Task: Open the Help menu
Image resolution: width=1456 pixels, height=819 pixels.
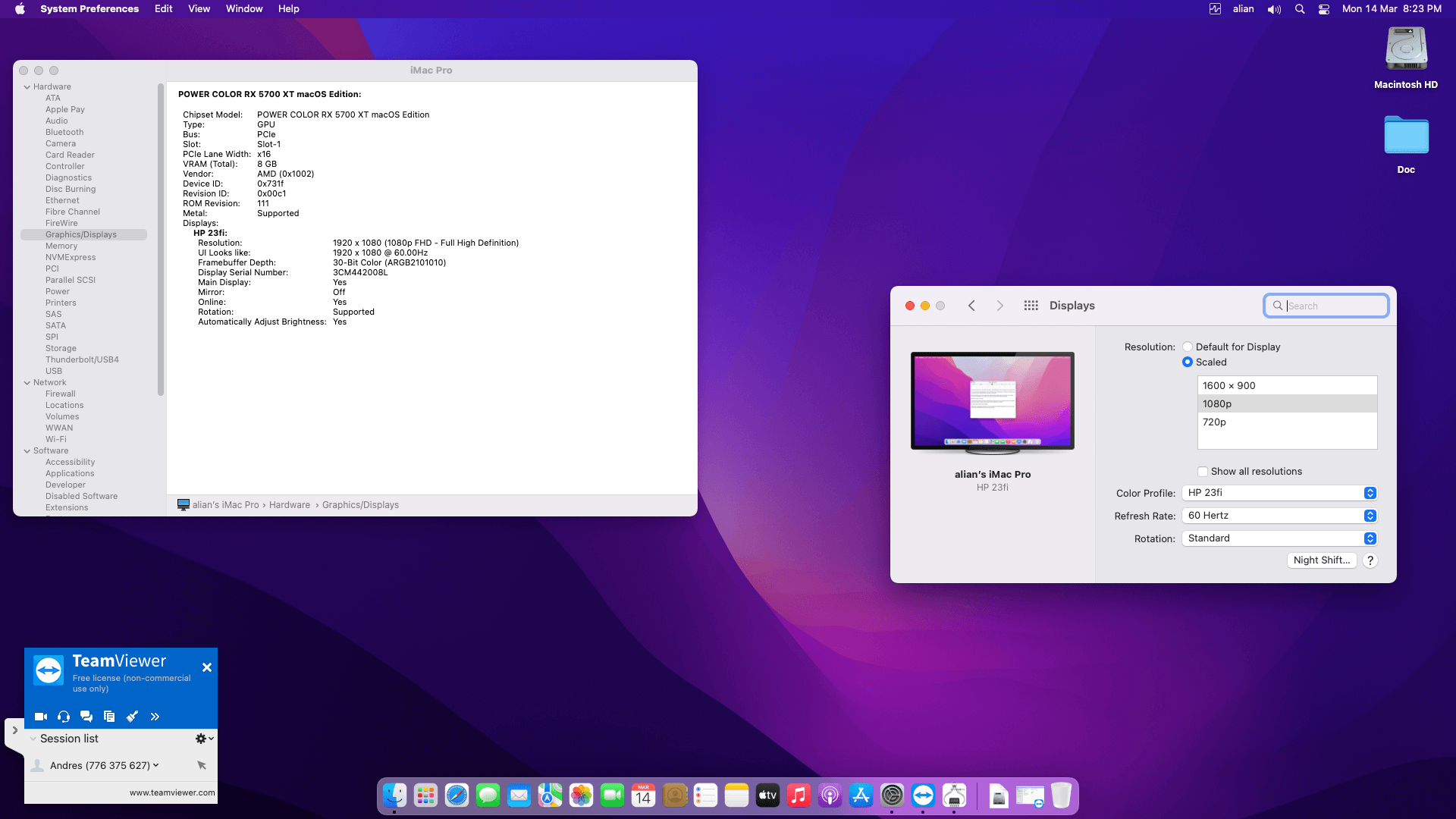Action: click(289, 9)
